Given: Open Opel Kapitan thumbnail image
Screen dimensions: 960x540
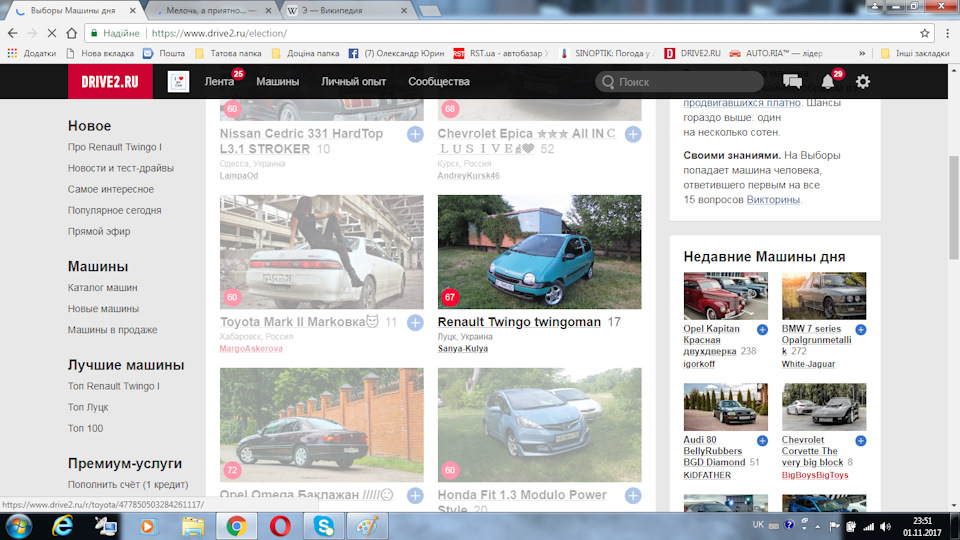Looking at the screenshot, I should tap(726, 296).
